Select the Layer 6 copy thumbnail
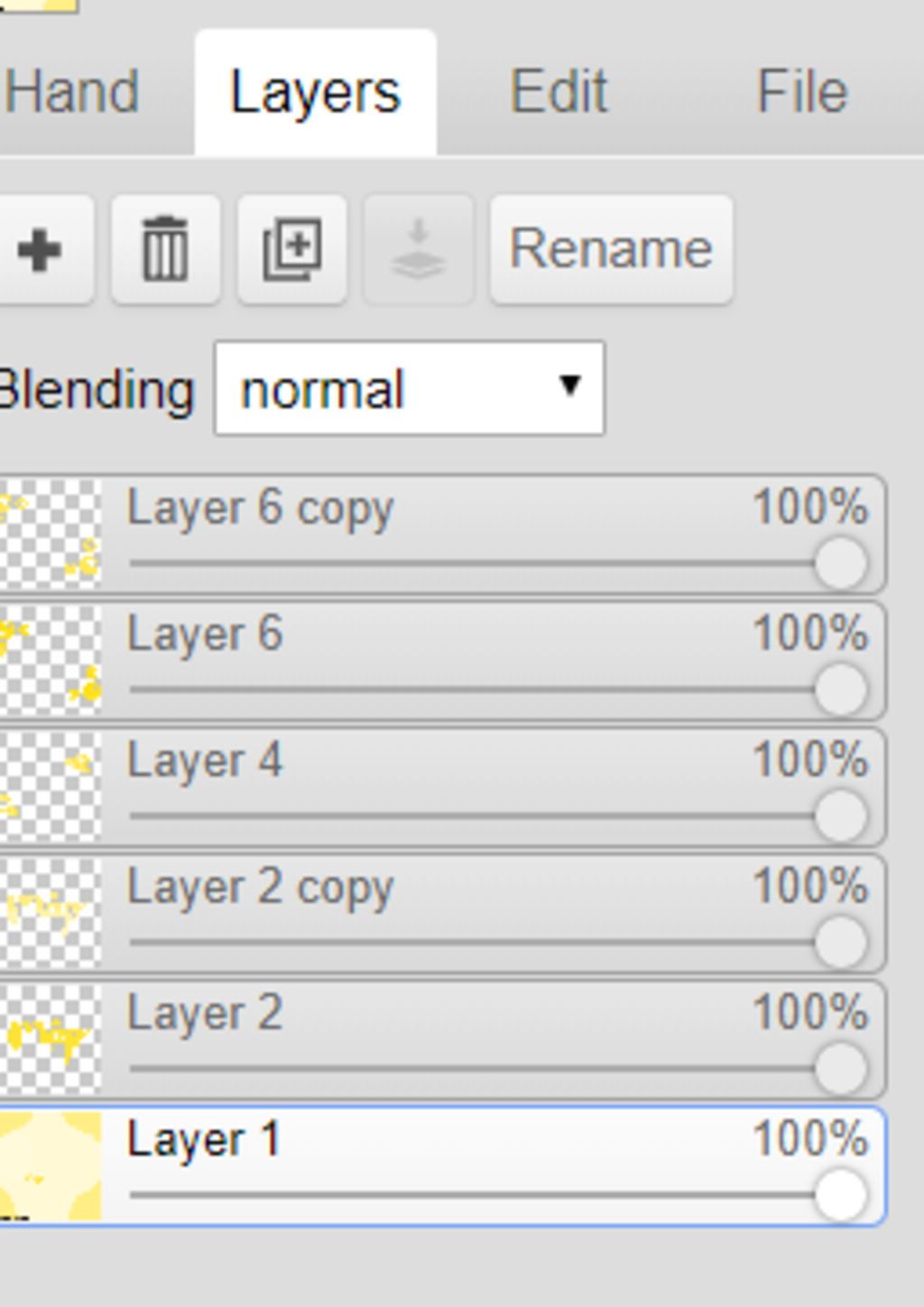 (51, 534)
